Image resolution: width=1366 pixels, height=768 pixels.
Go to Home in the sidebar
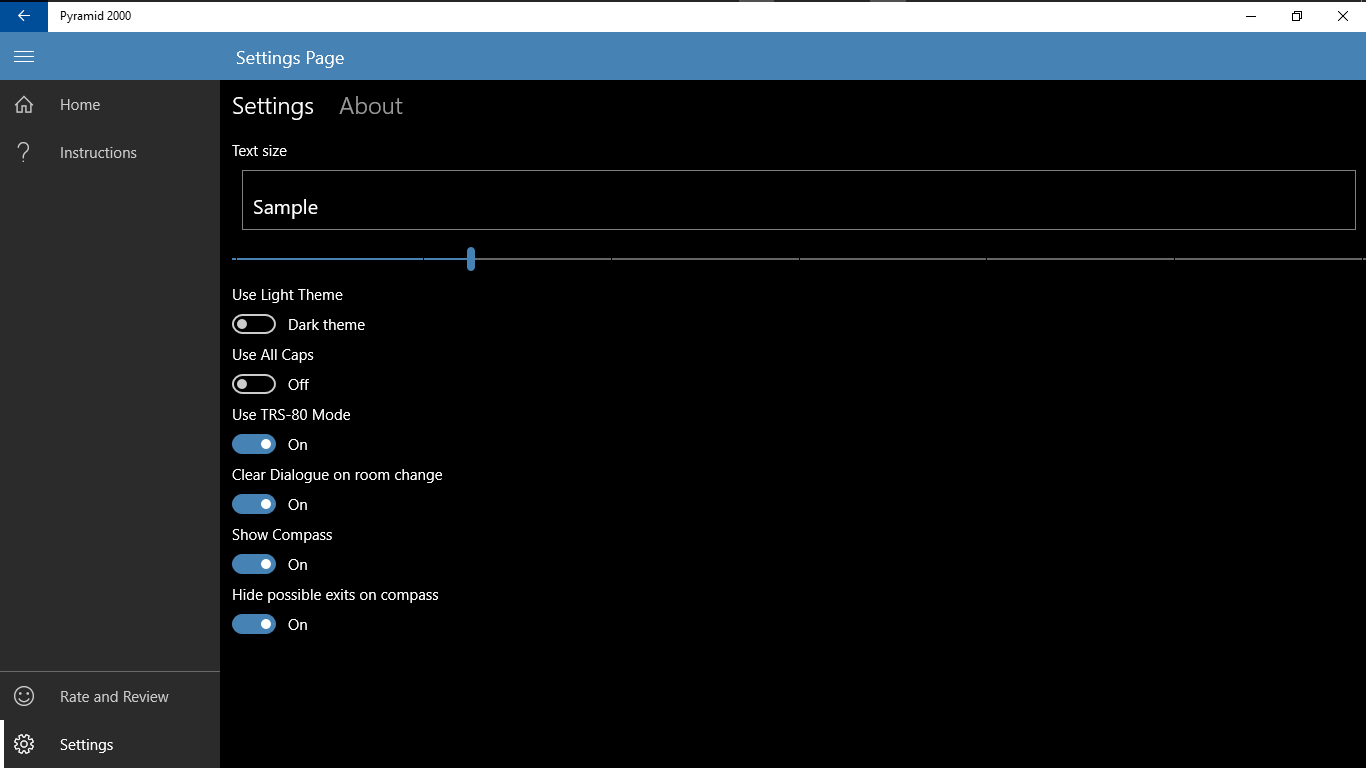click(x=110, y=105)
